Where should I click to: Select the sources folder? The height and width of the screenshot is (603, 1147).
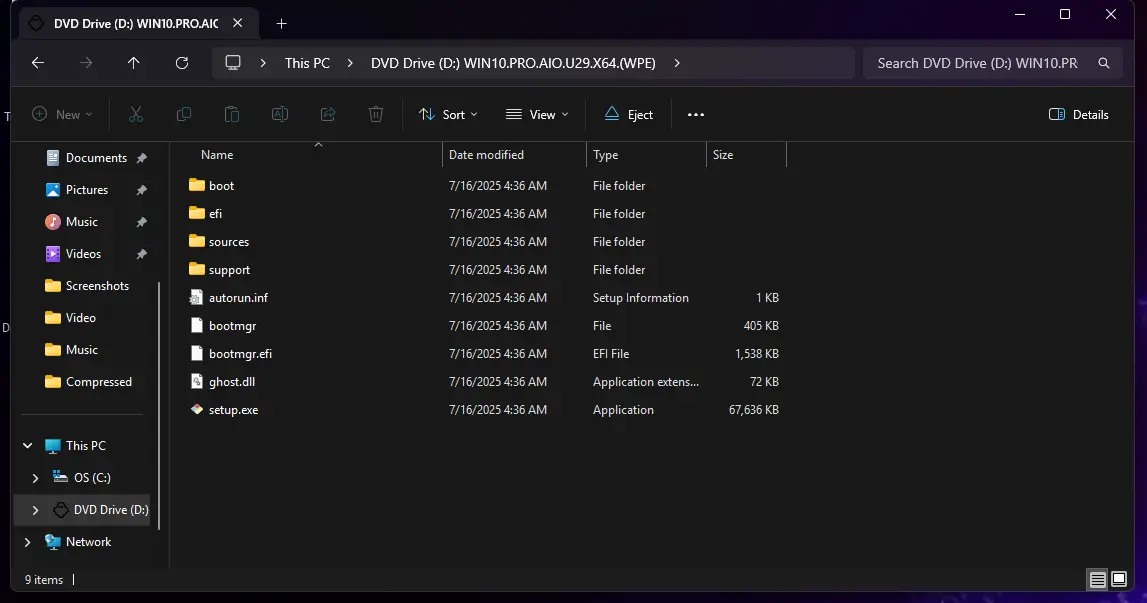point(229,241)
